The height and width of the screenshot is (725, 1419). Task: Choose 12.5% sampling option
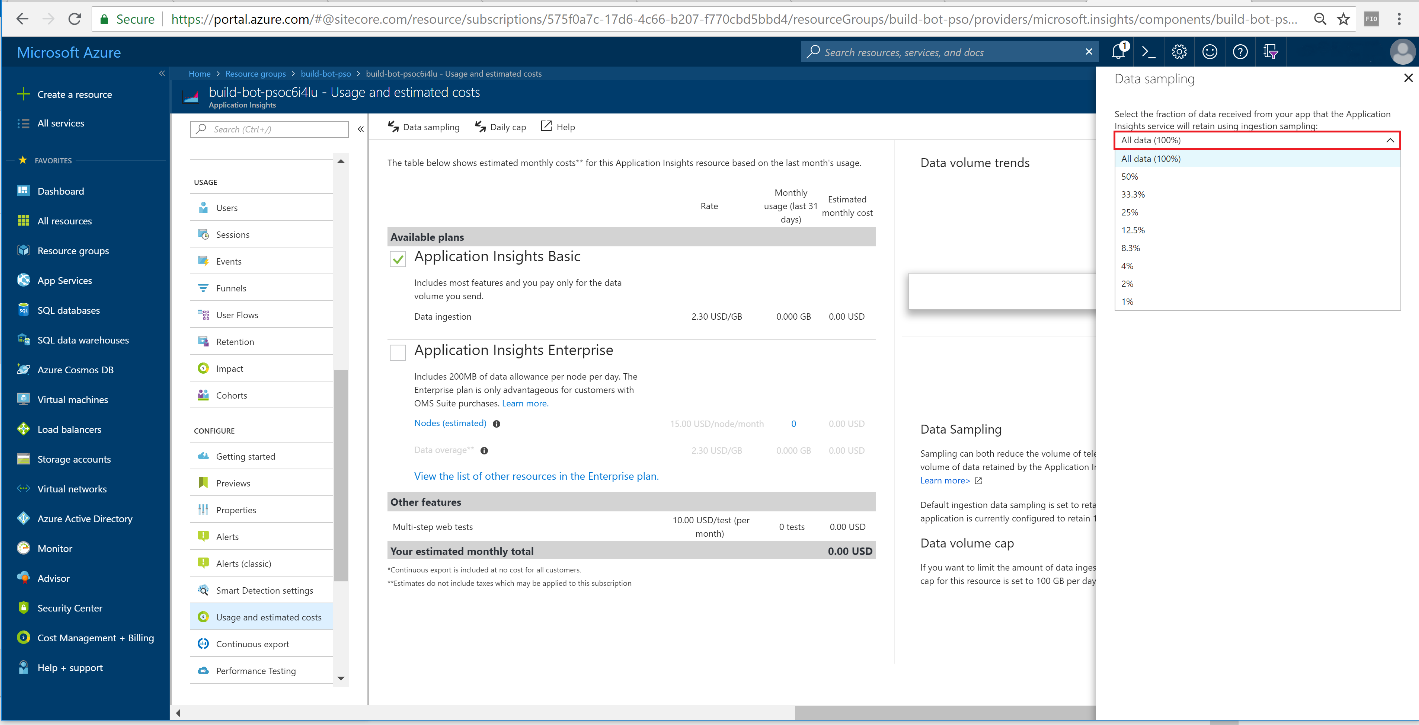(x=1257, y=230)
